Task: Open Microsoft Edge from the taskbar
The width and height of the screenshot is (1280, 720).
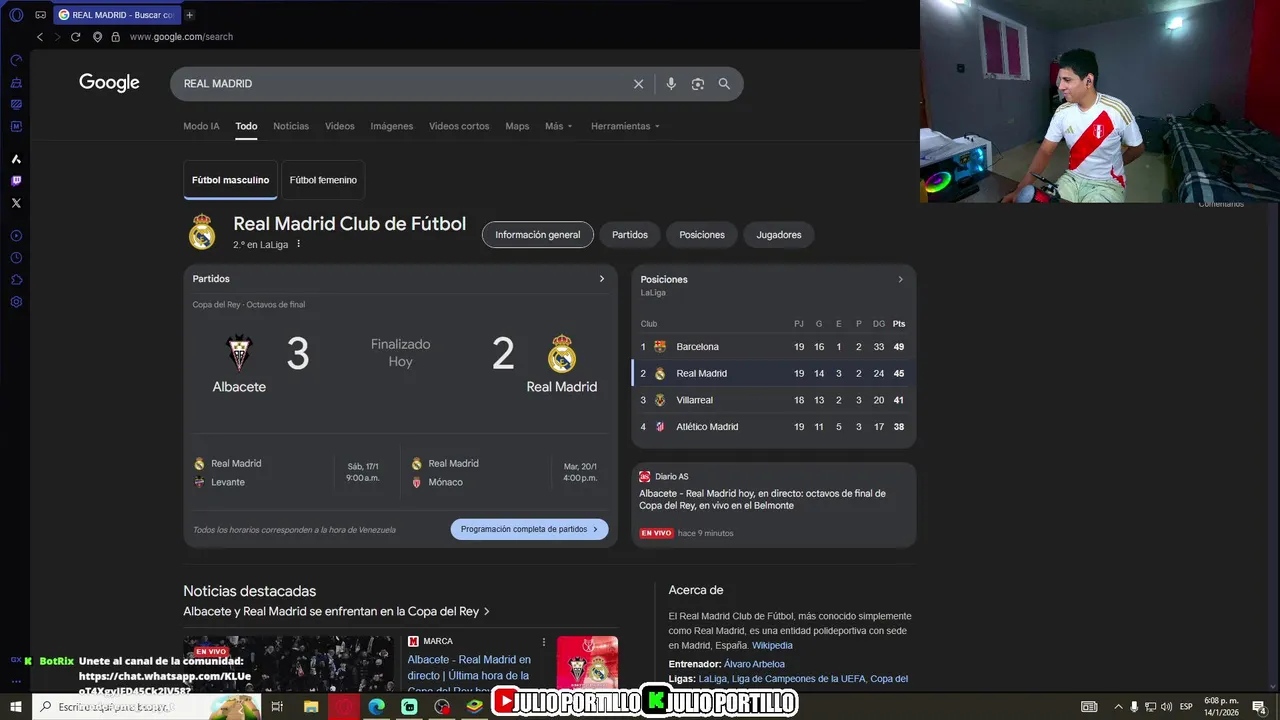Action: (x=376, y=707)
